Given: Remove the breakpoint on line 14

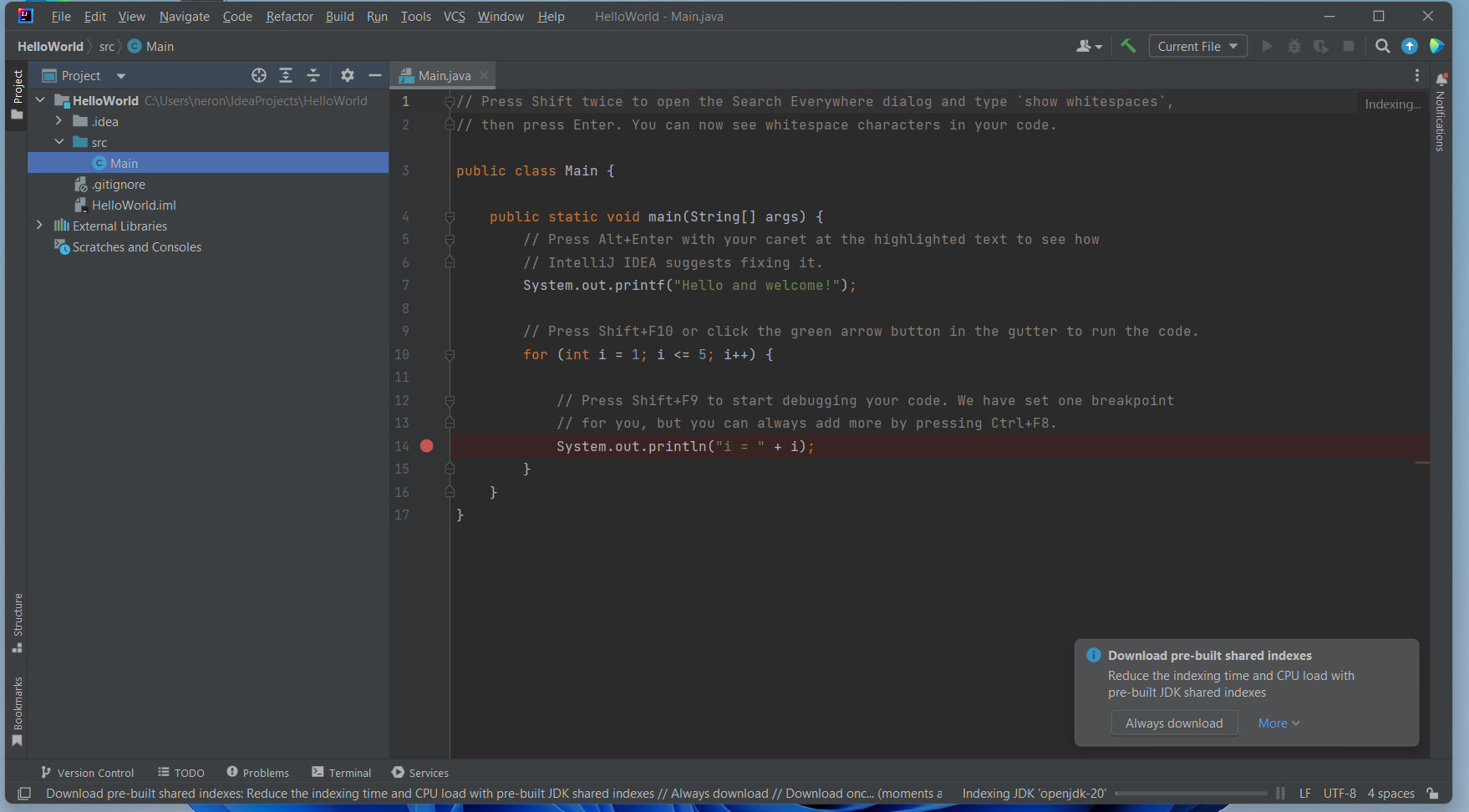Looking at the screenshot, I should point(426,446).
